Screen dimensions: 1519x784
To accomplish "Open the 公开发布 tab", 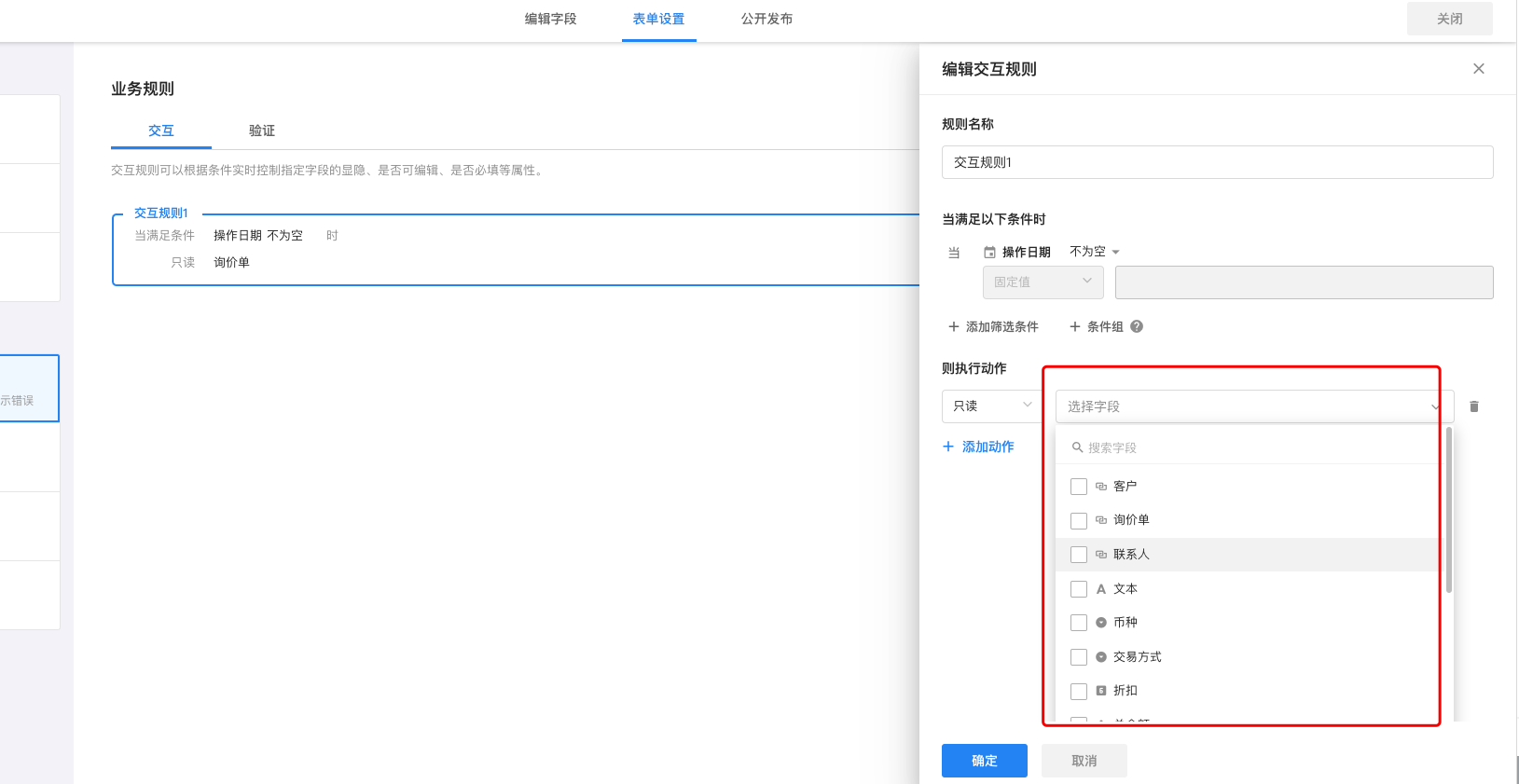I will pyautogui.click(x=766, y=19).
